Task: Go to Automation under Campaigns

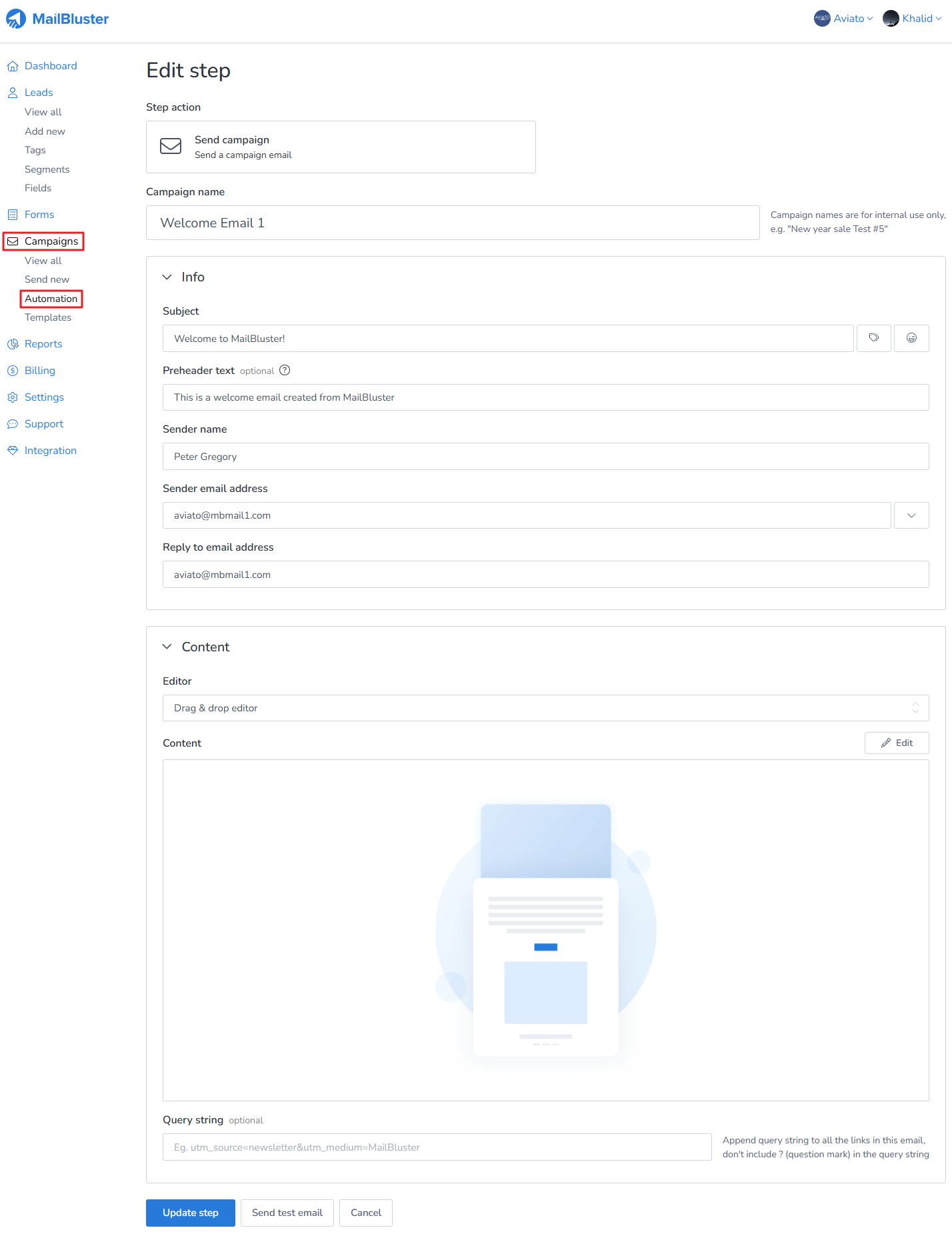Action: coord(51,299)
